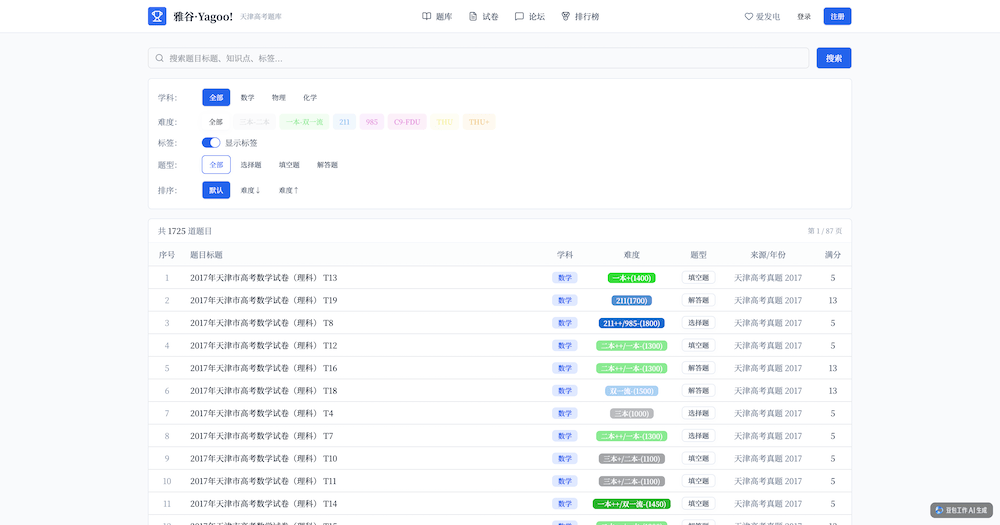Viewport: 1000px width, 525px height.
Task: Click the Yagoo trophy logo icon
Action: (x=157, y=16)
